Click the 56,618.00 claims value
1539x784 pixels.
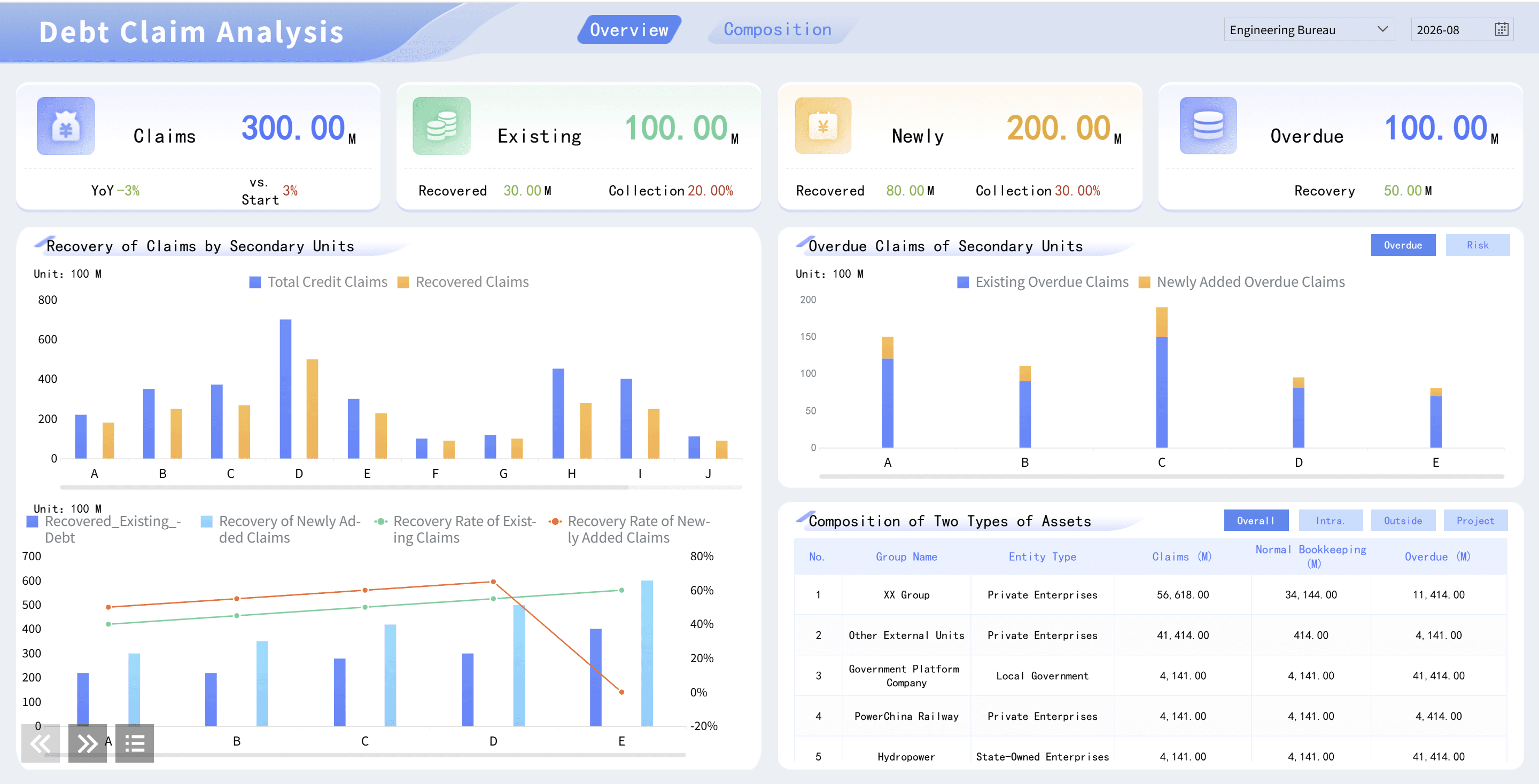coord(1183,595)
